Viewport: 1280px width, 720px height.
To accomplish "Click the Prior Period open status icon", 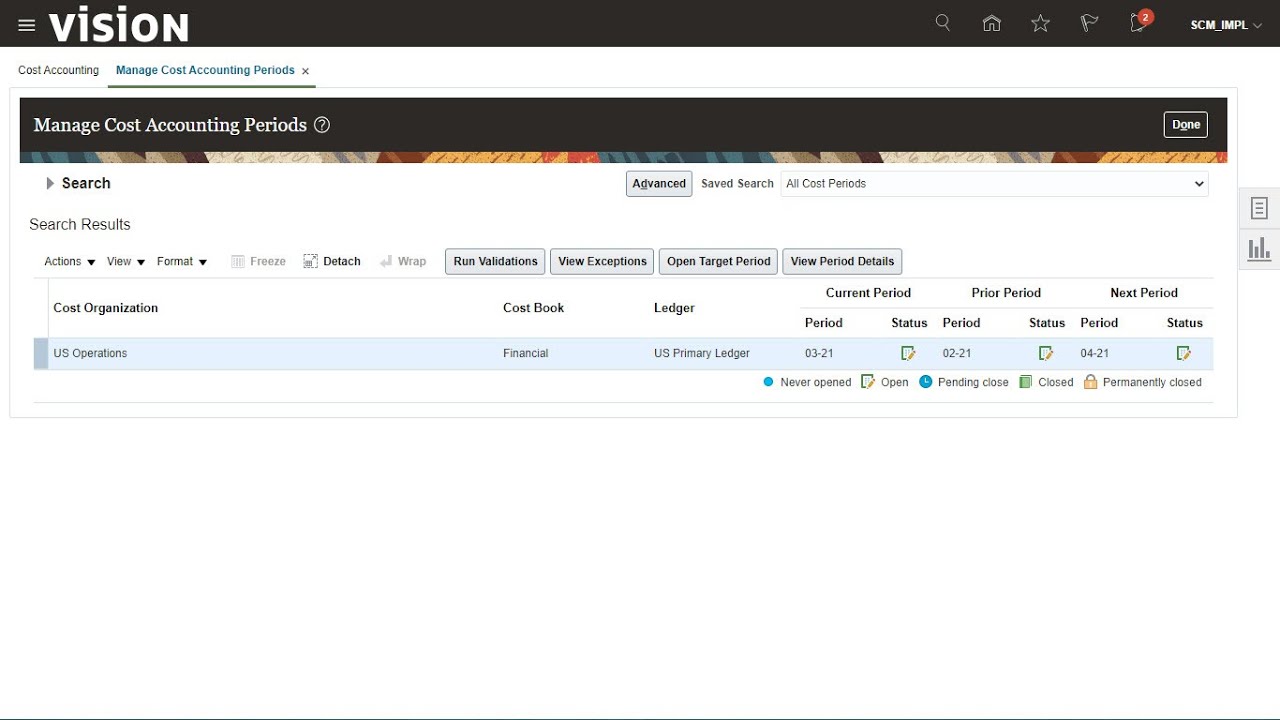I will (x=1046, y=353).
